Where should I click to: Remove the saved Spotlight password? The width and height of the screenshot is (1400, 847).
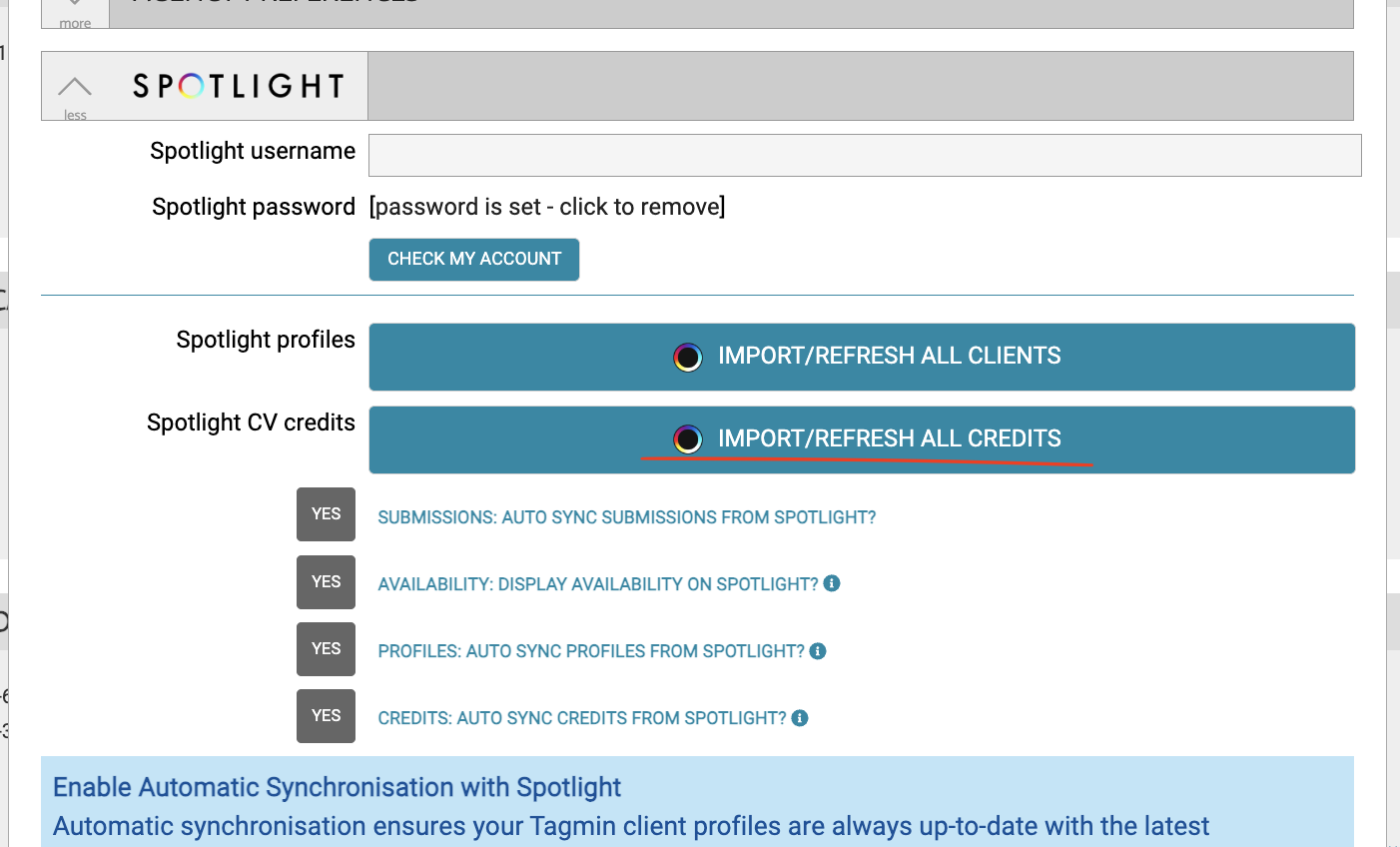pyautogui.click(x=547, y=207)
